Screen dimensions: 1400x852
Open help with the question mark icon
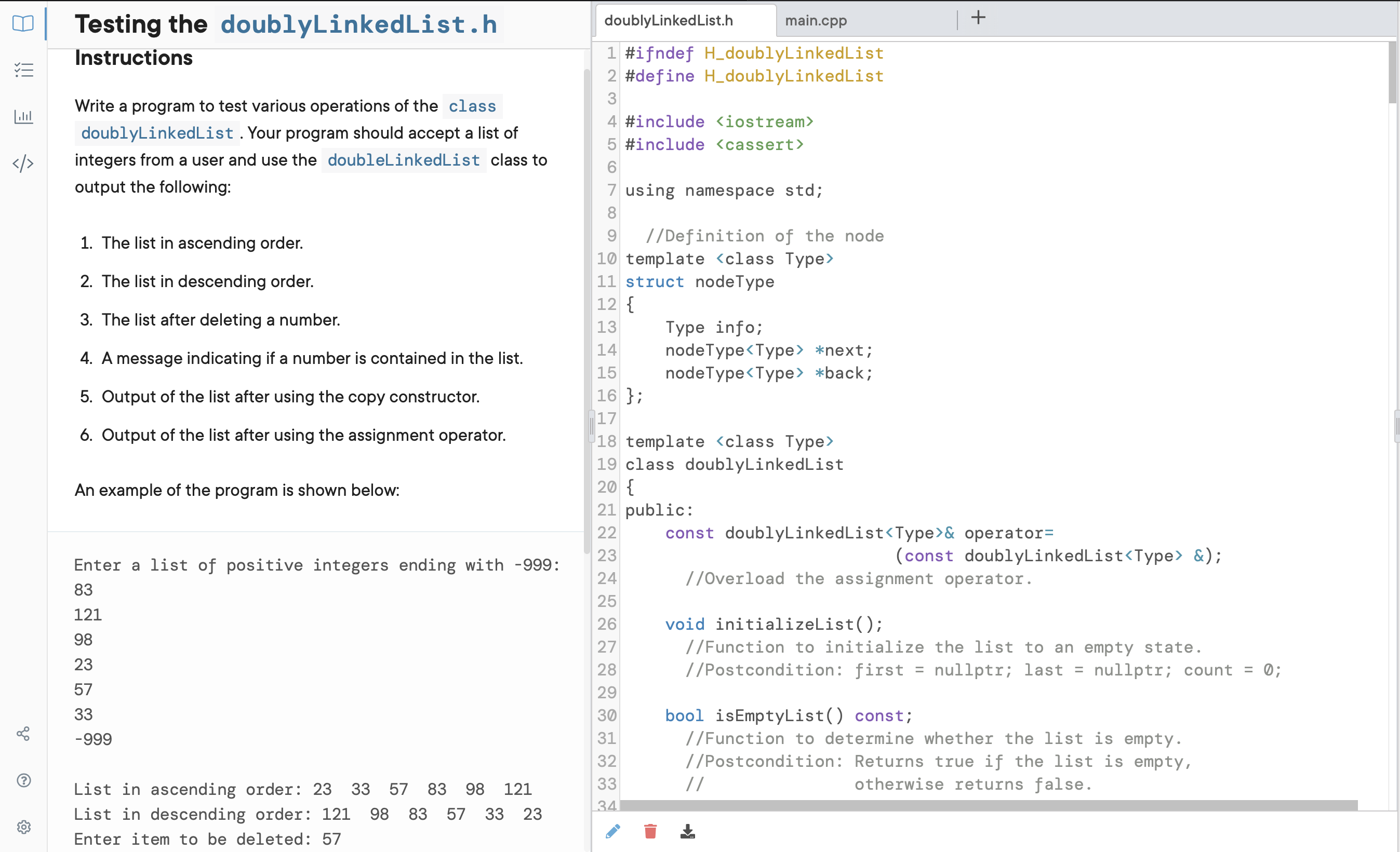[23, 780]
